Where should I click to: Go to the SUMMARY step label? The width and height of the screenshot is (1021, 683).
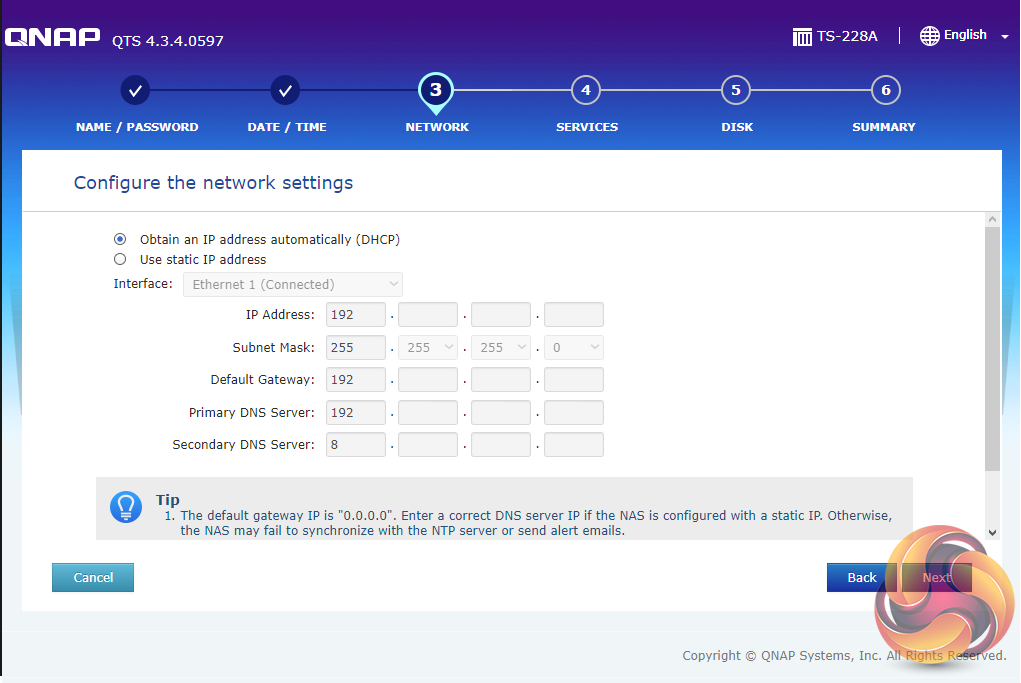[884, 127]
